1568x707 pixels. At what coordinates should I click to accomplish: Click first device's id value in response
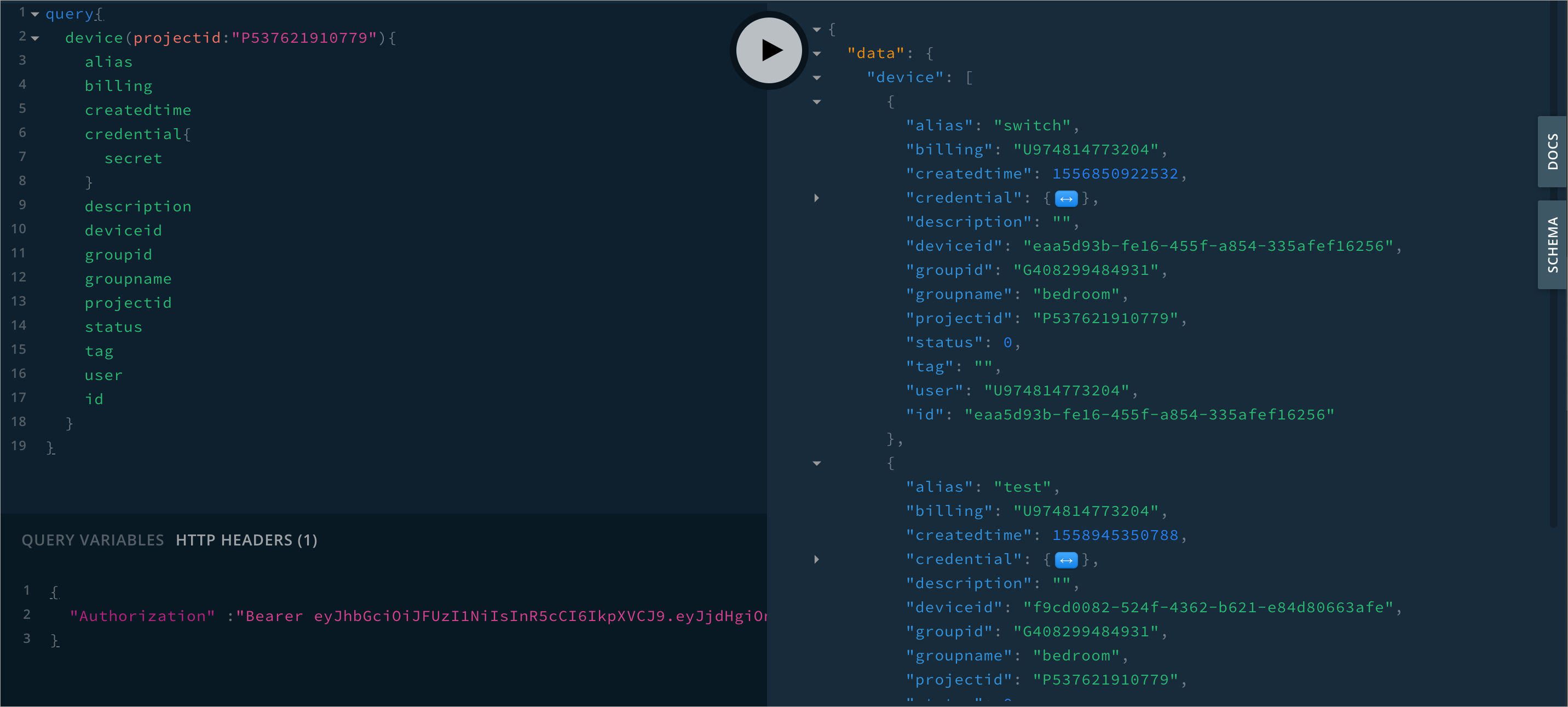(1149, 415)
